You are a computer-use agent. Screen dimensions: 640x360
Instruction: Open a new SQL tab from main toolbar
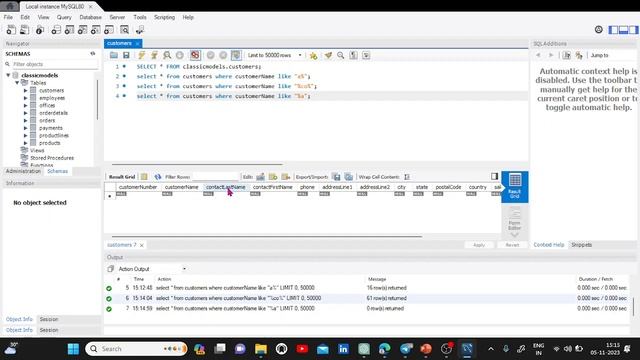[11, 30]
